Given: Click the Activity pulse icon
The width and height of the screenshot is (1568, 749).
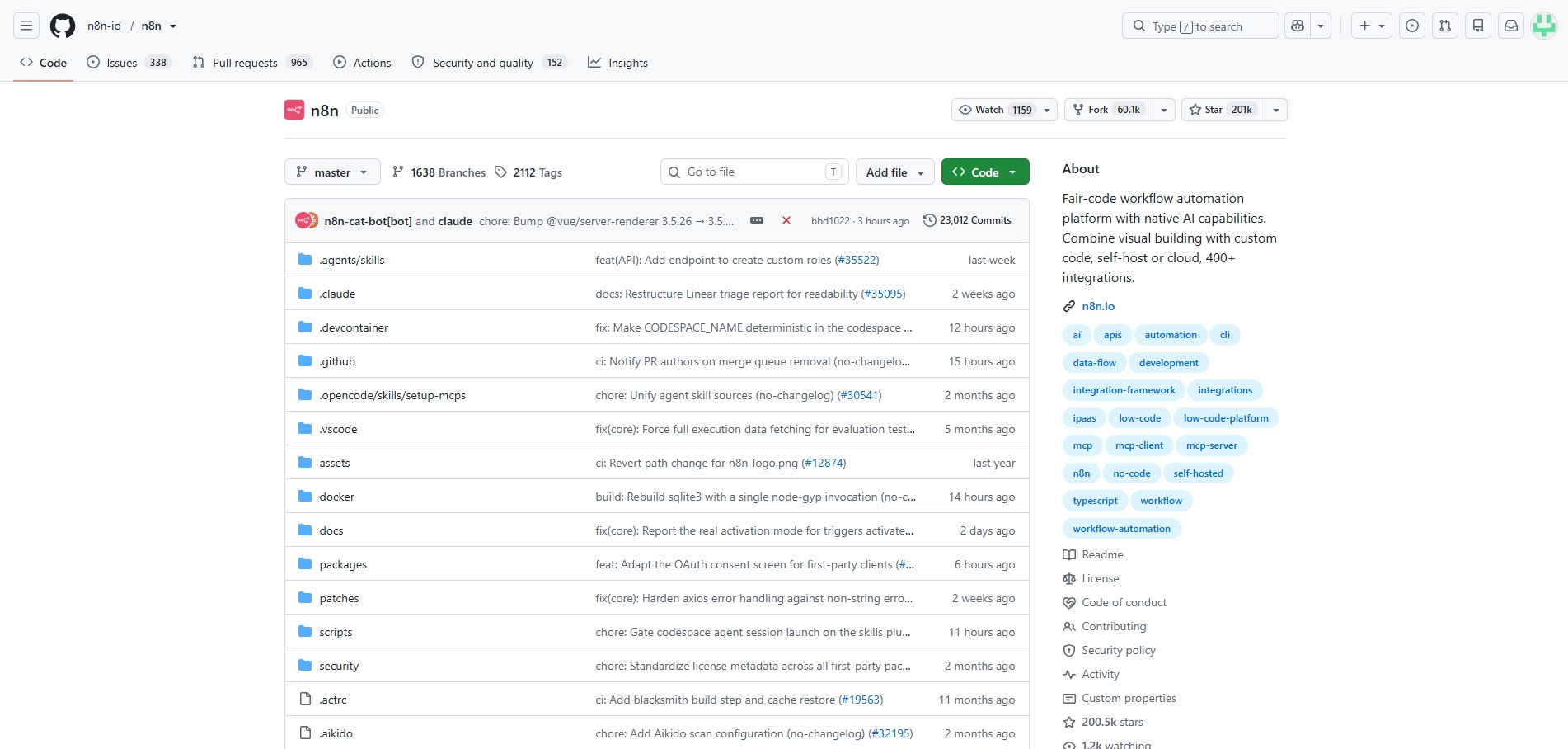Looking at the screenshot, I should 1069,674.
